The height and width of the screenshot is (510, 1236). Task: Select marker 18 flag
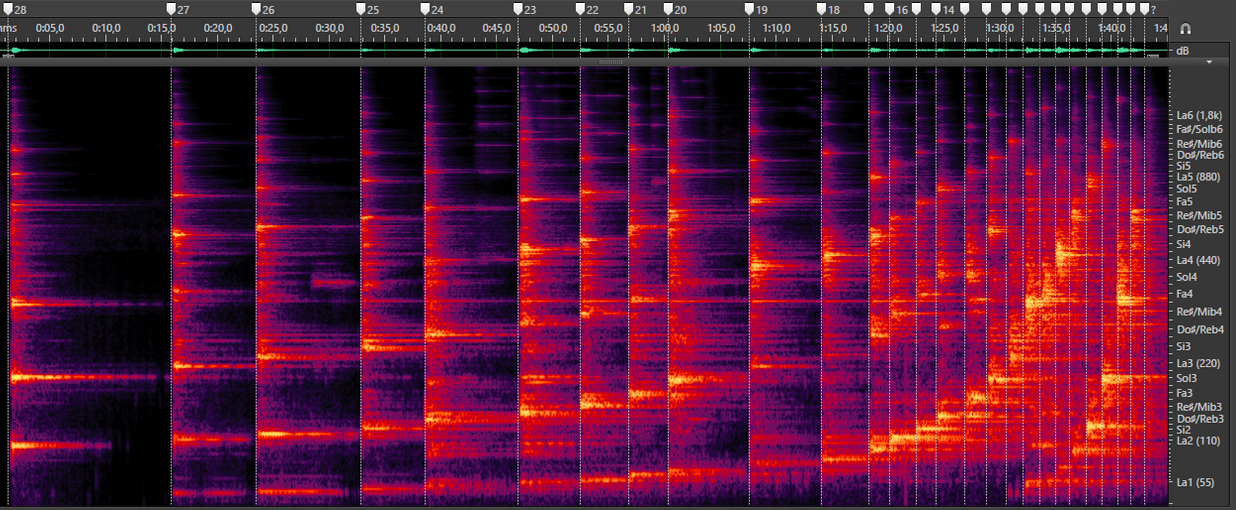point(821,9)
